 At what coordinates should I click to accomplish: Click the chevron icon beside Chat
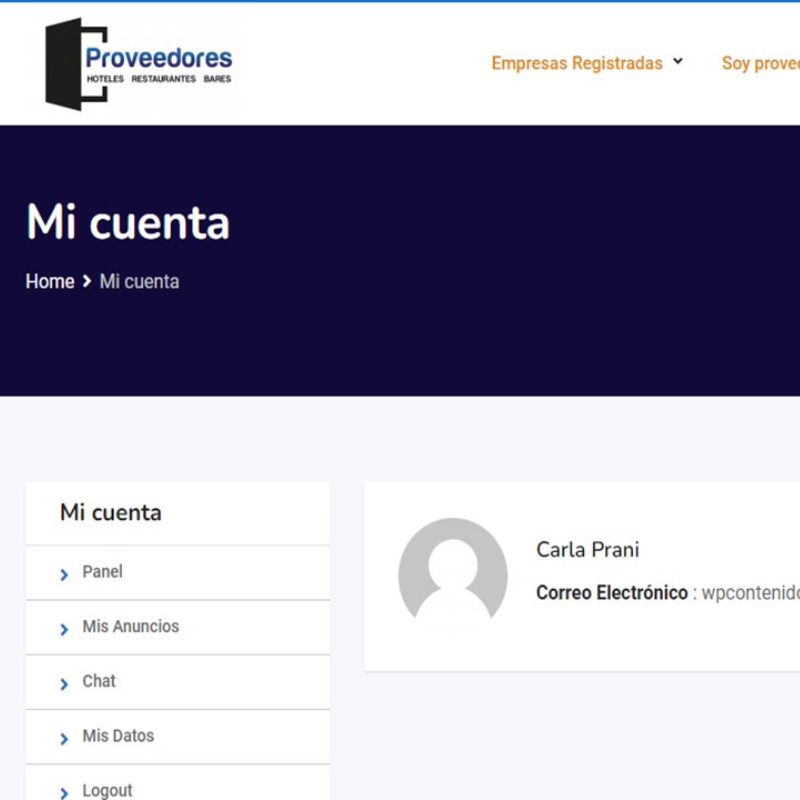click(64, 684)
